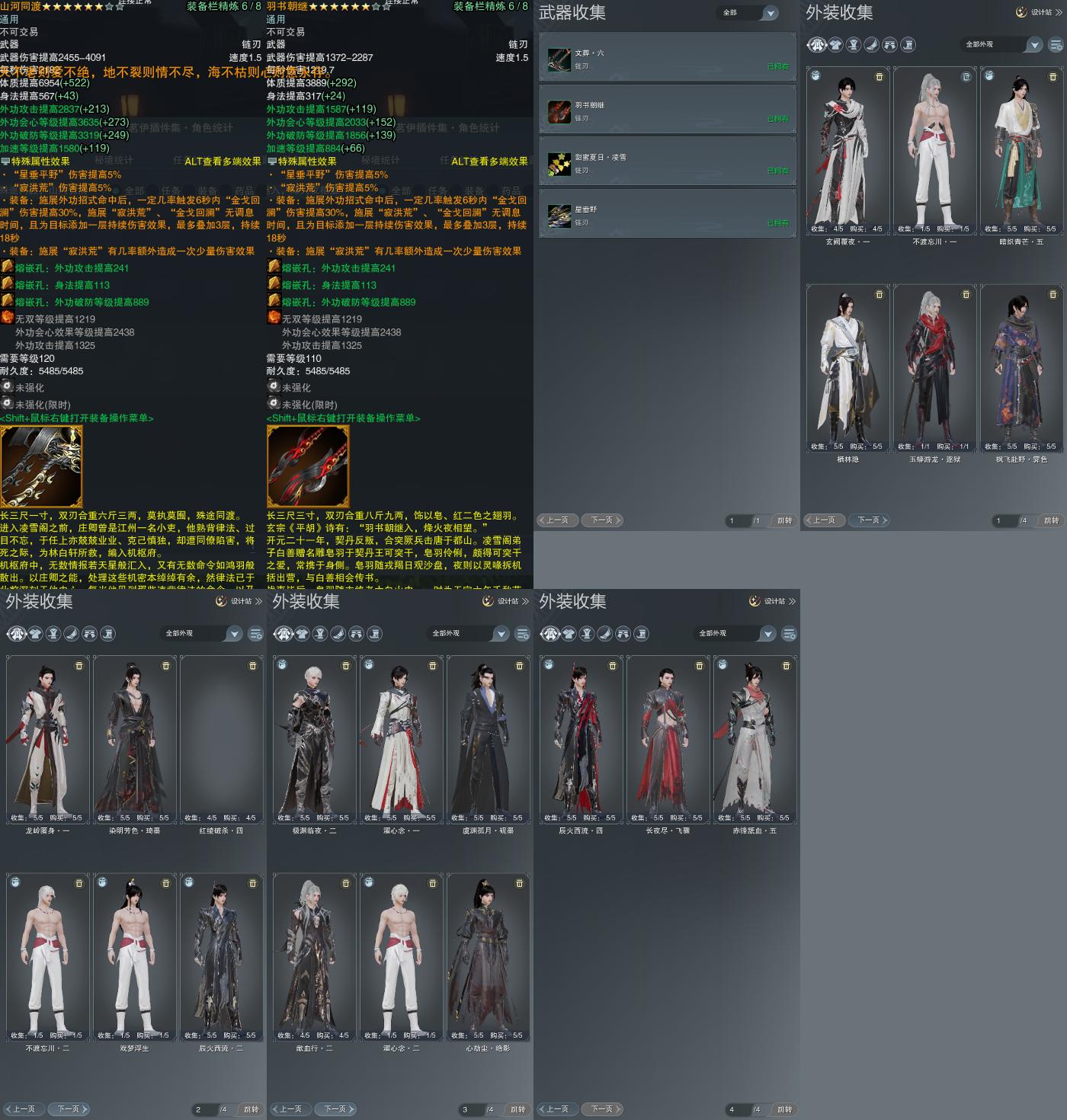Select the full-set category filter on the page 3 panel
The image size is (1067, 1120).
(x=284, y=634)
